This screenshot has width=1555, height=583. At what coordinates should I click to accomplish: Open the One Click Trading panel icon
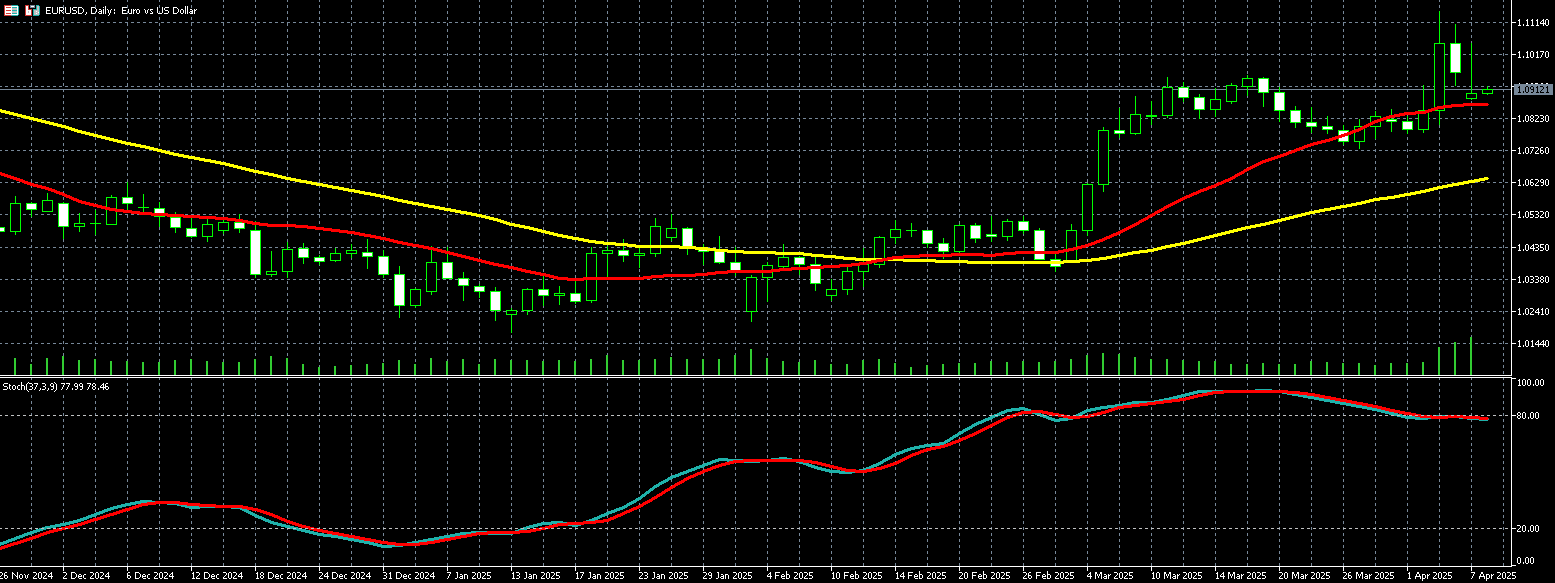[14, 10]
